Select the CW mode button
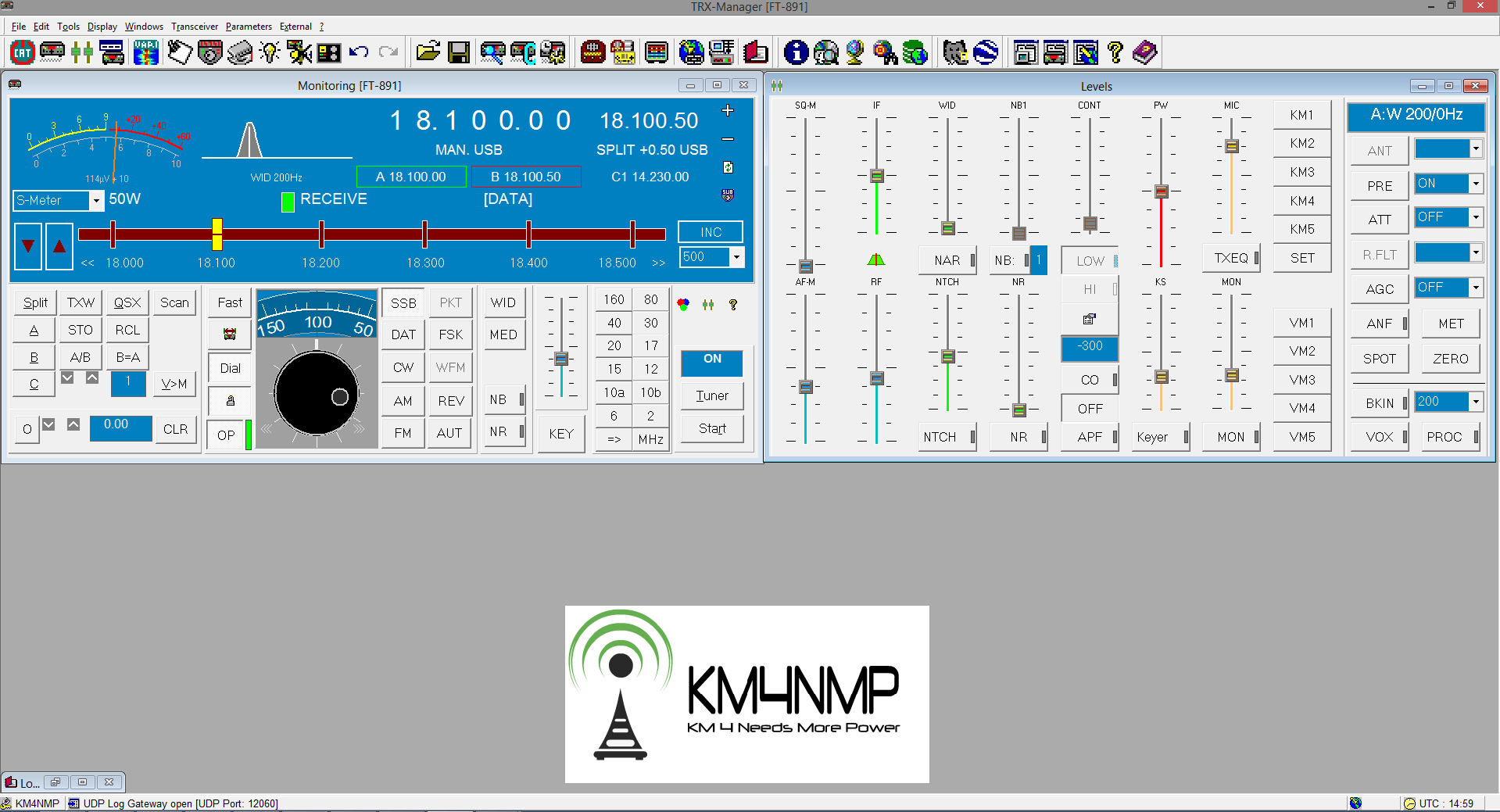This screenshot has height=812, width=1500. (403, 367)
